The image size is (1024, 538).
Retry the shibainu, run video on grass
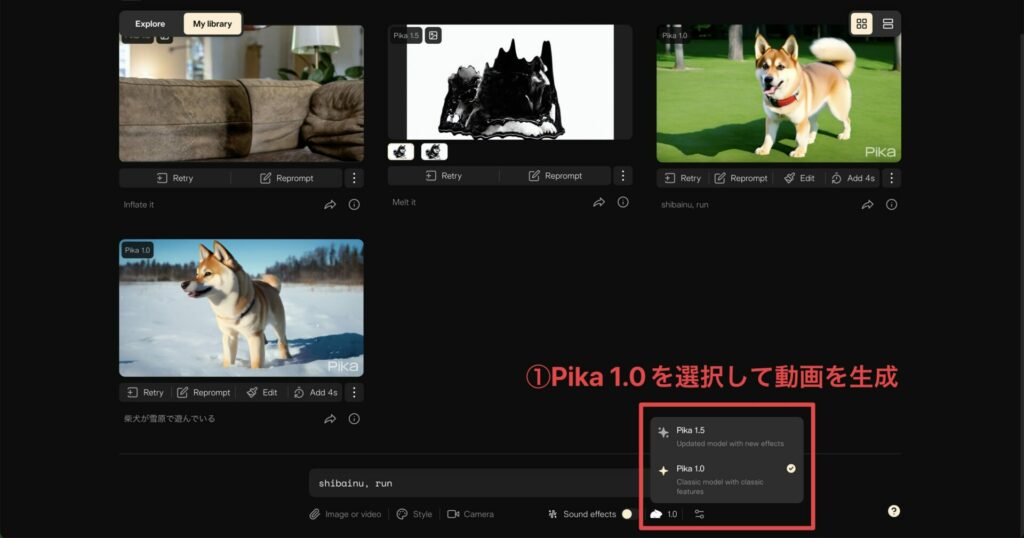682,178
